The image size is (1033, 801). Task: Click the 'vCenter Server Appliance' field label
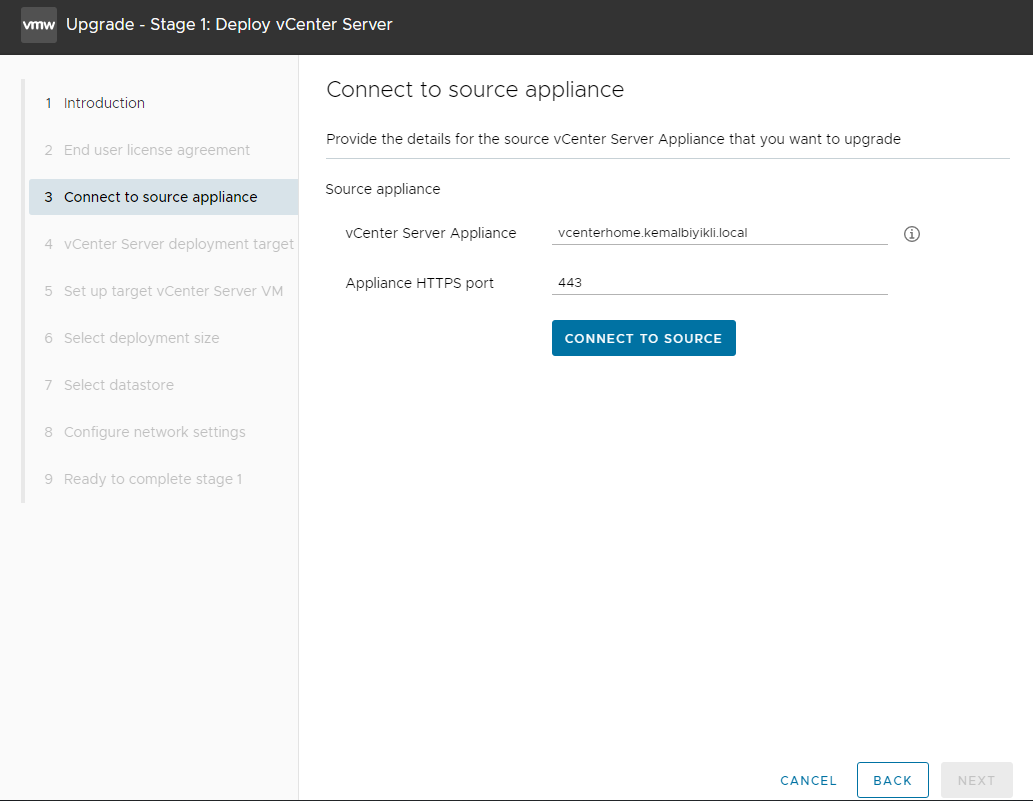coord(431,233)
